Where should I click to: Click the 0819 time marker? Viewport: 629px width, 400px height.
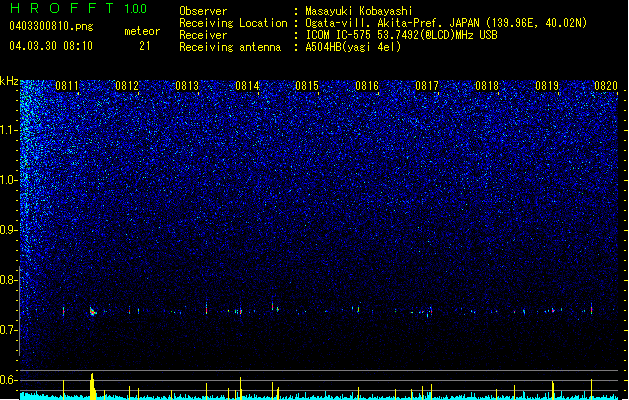tap(547, 86)
